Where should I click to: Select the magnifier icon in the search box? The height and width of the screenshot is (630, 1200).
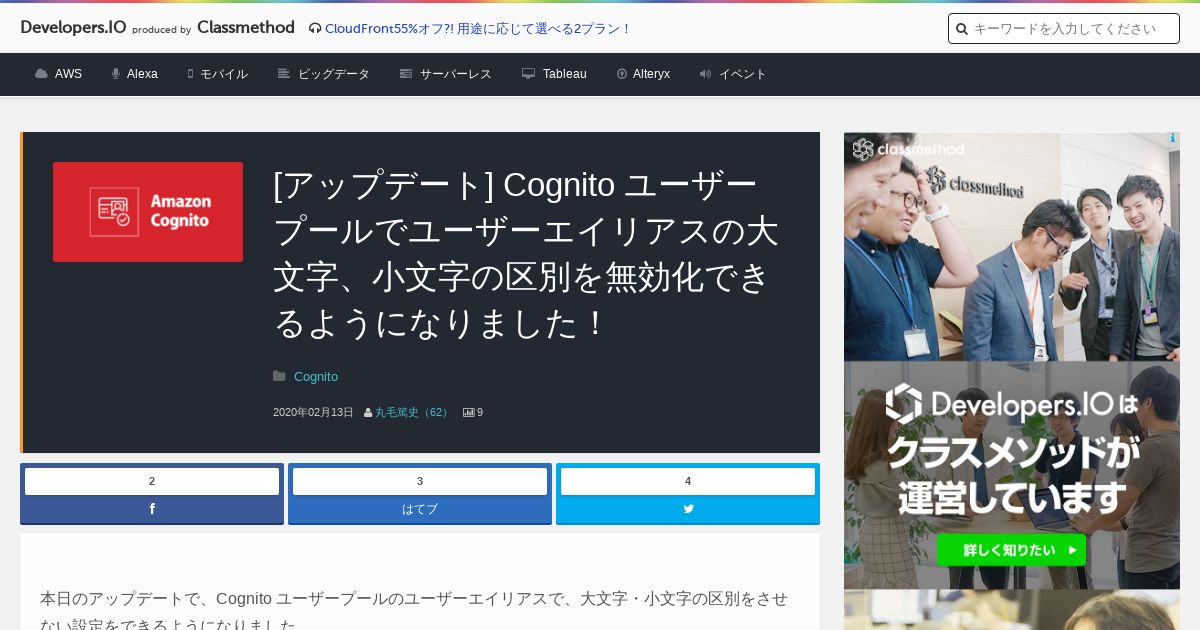click(962, 29)
